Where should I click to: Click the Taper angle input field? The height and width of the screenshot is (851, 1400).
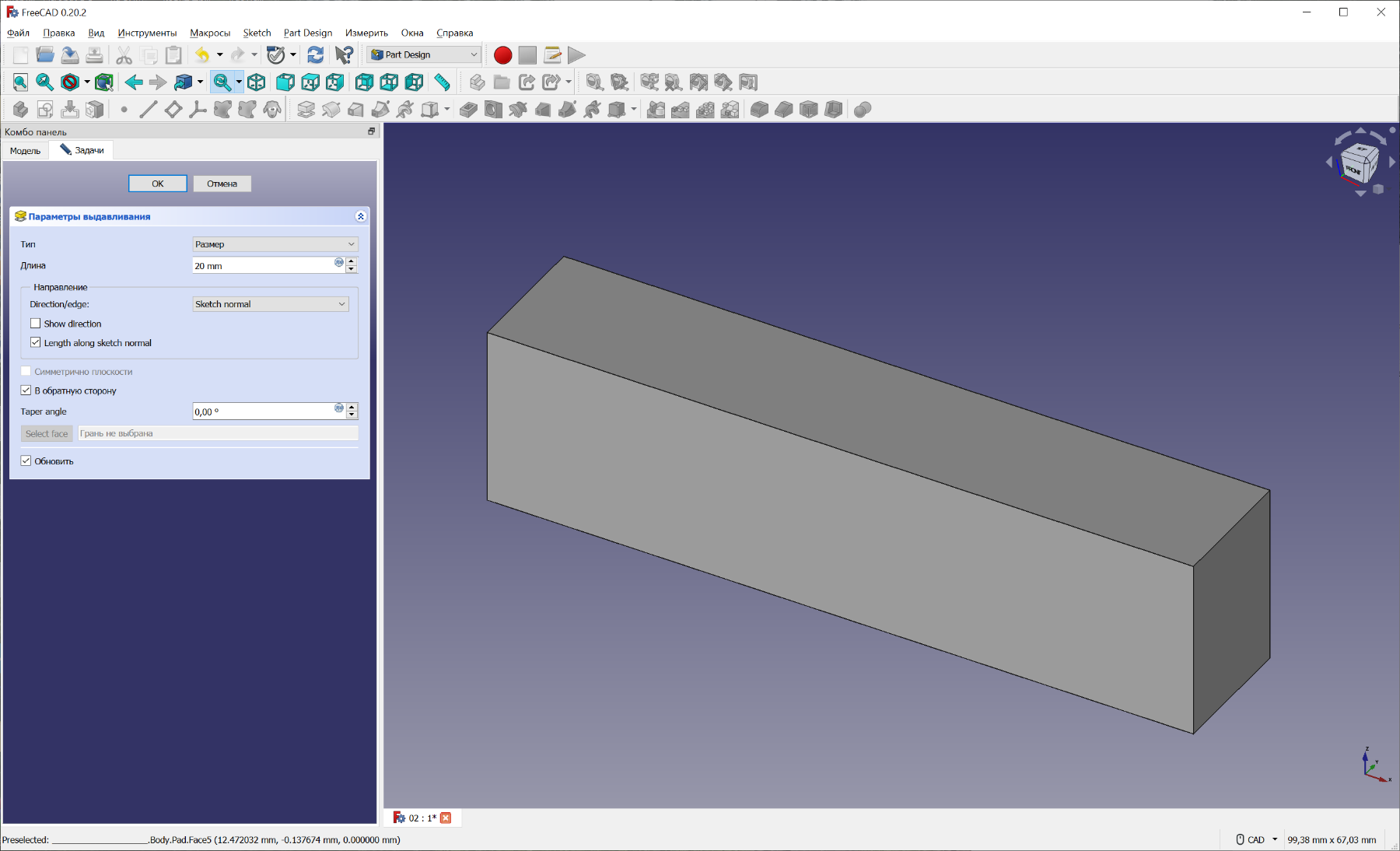[x=263, y=411]
